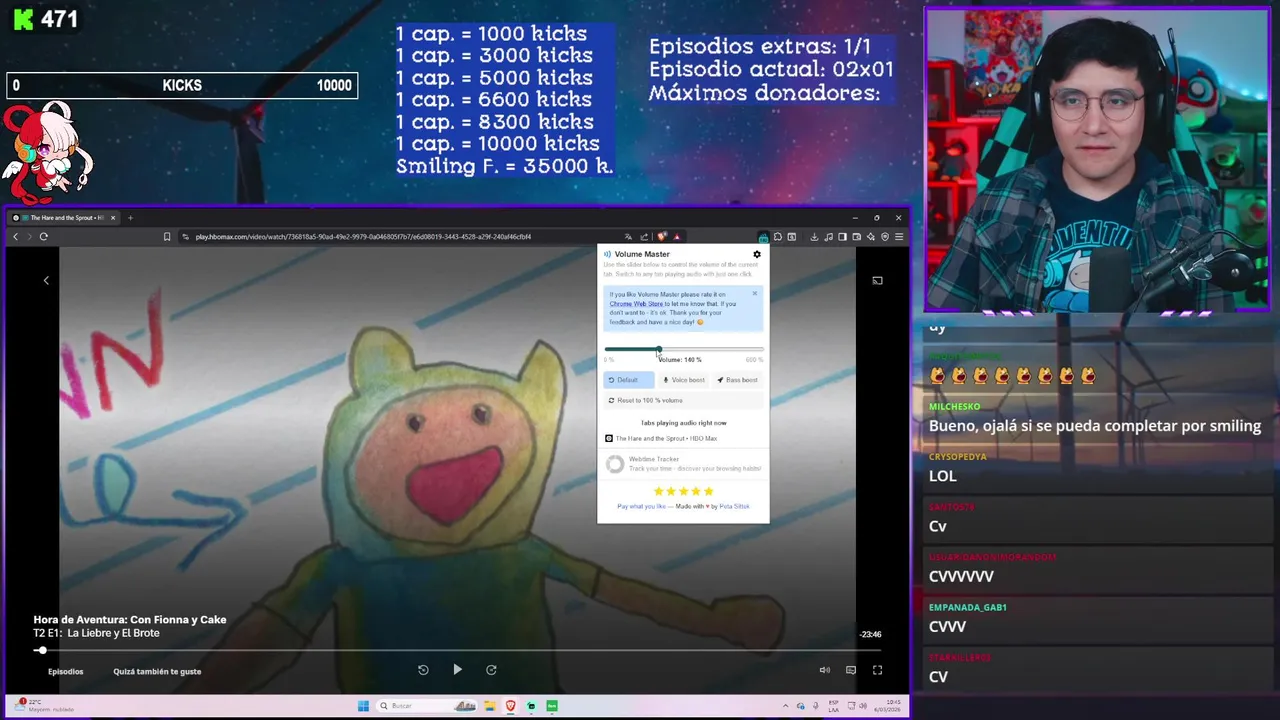Open Volume Master settings gear
This screenshot has width=1280, height=720.
tap(757, 254)
